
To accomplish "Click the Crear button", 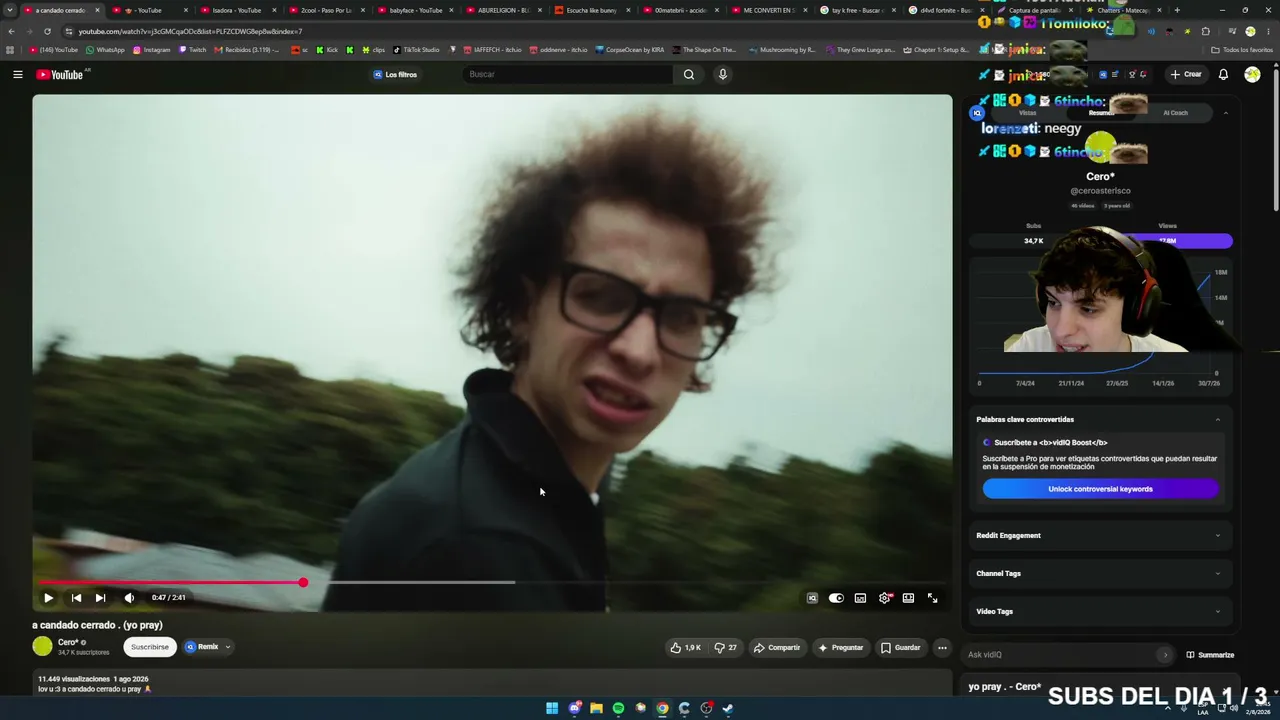I will (x=1186, y=74).
